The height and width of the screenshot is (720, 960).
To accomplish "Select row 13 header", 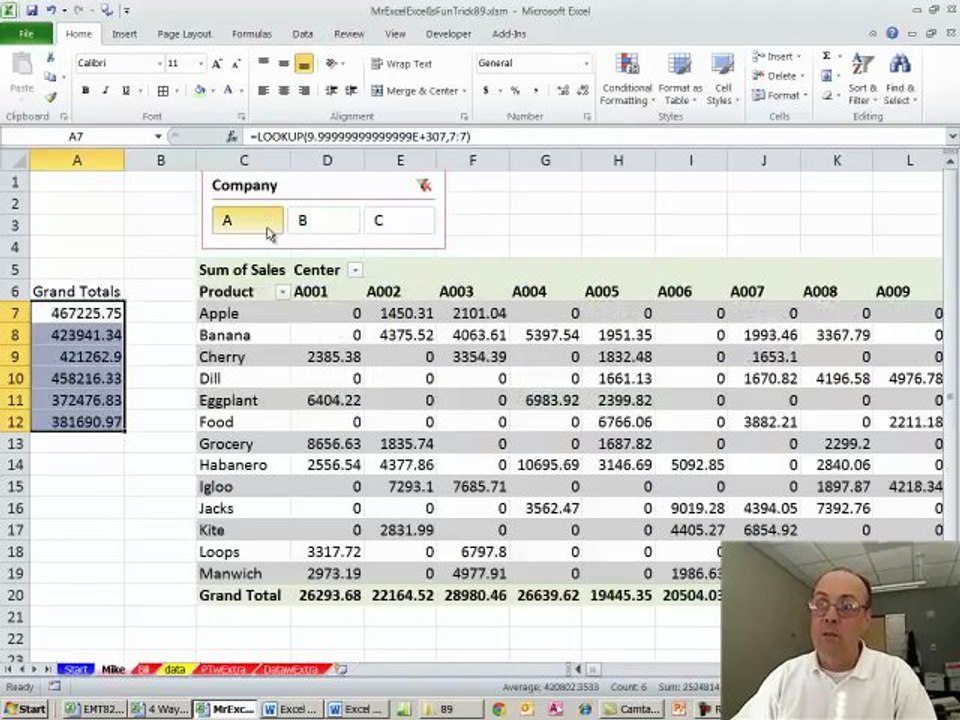I will pyautogui.click(x=15, y=443).
